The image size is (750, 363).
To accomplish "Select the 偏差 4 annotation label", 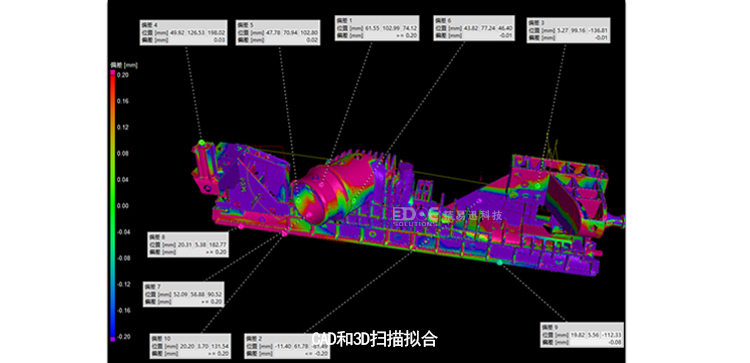I will (x=183, y=33).
